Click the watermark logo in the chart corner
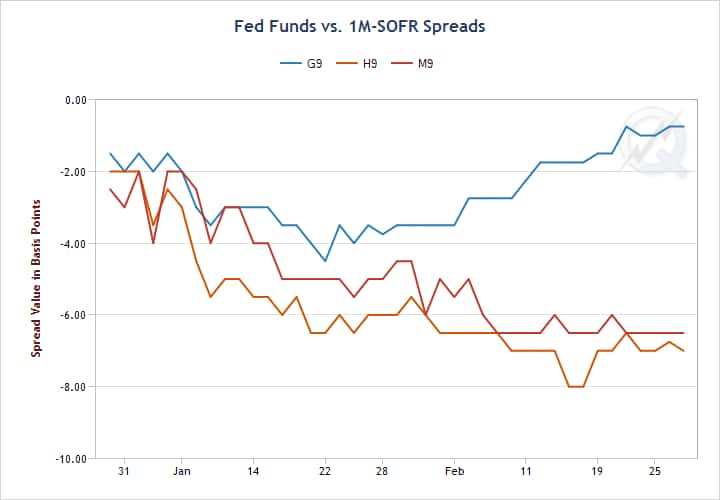 click(x=654, y=140)
